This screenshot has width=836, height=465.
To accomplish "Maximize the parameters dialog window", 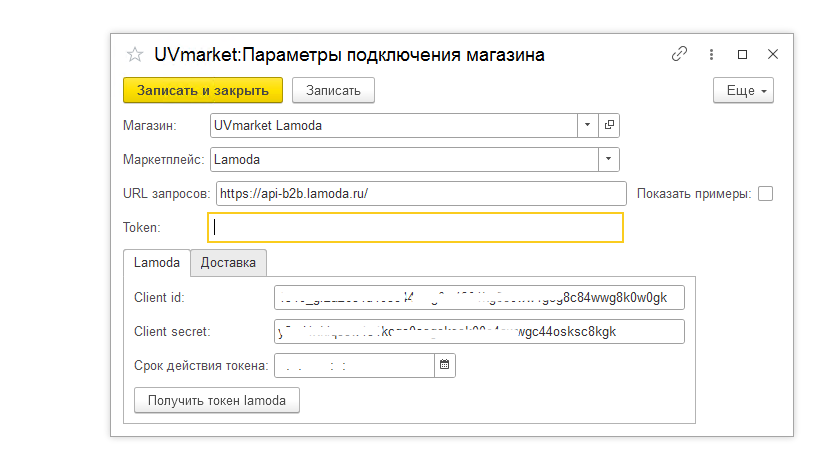I will point(742,54).
